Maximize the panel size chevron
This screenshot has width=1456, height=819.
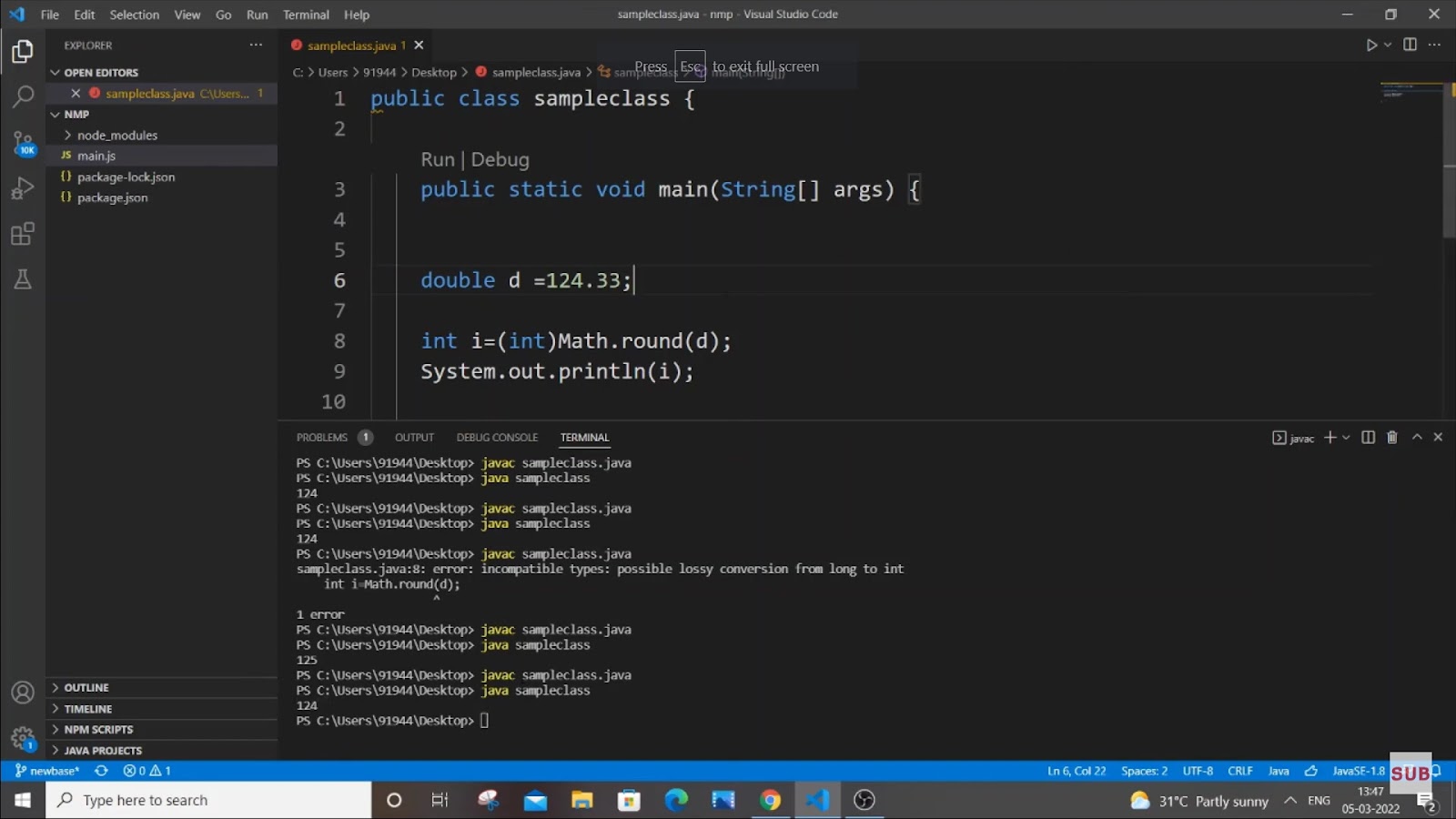(x=1417, y=438)
